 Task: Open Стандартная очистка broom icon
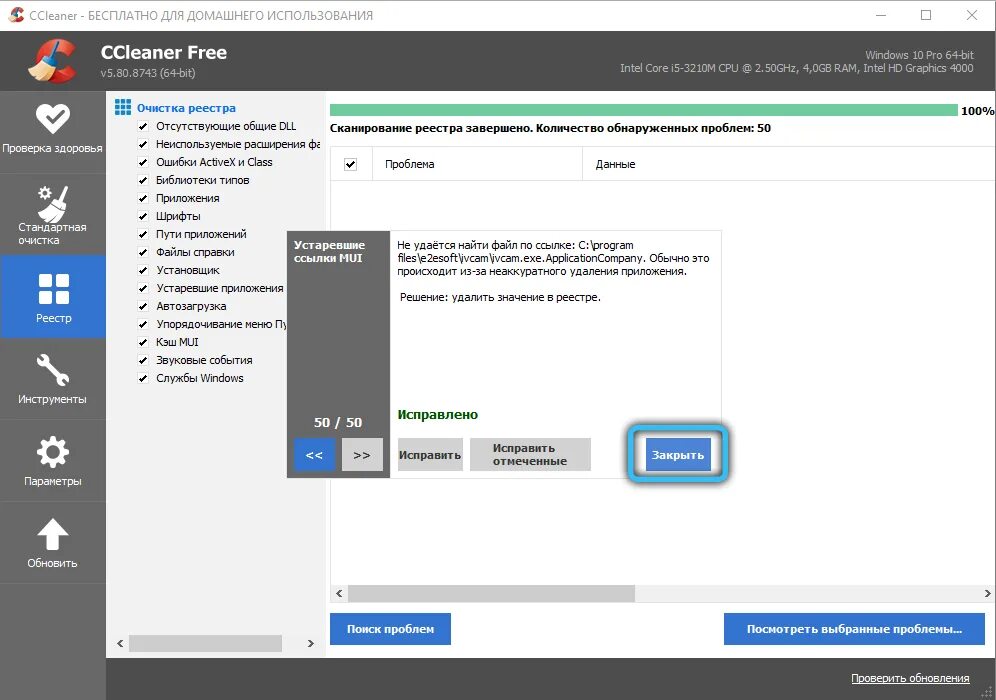[53, 202]
